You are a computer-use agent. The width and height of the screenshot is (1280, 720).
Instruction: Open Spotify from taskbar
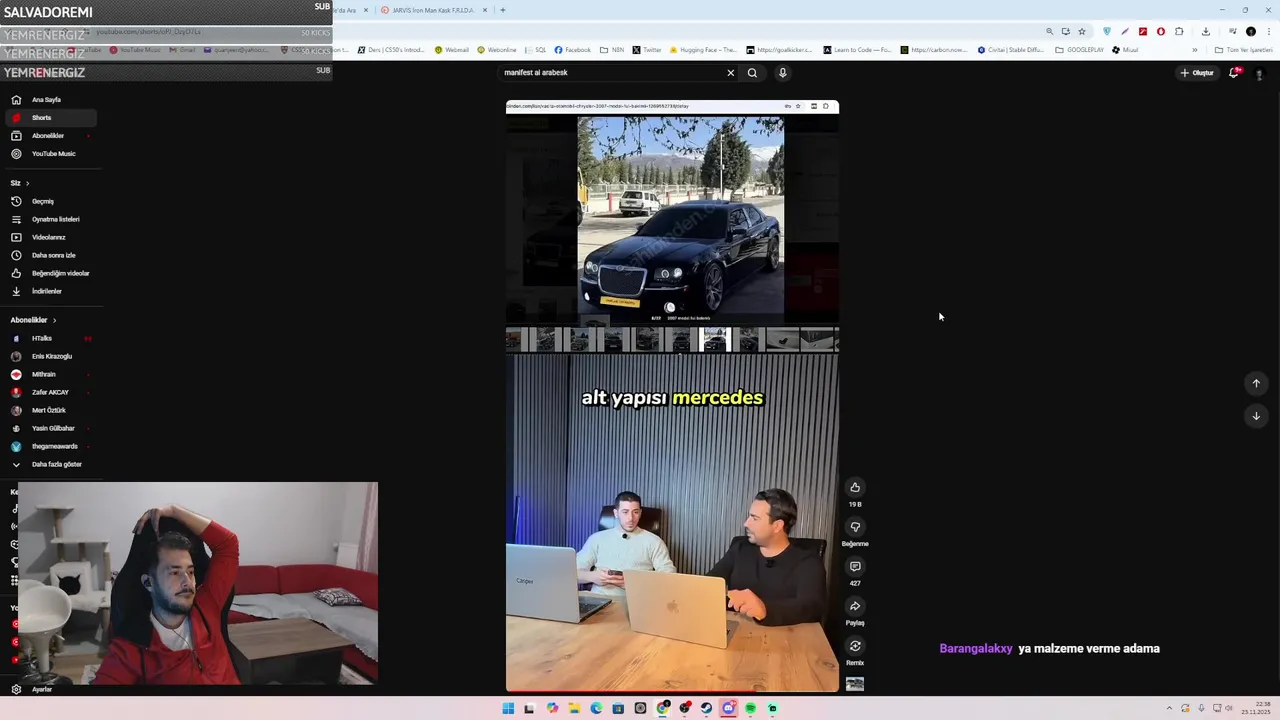click(750, 708)
